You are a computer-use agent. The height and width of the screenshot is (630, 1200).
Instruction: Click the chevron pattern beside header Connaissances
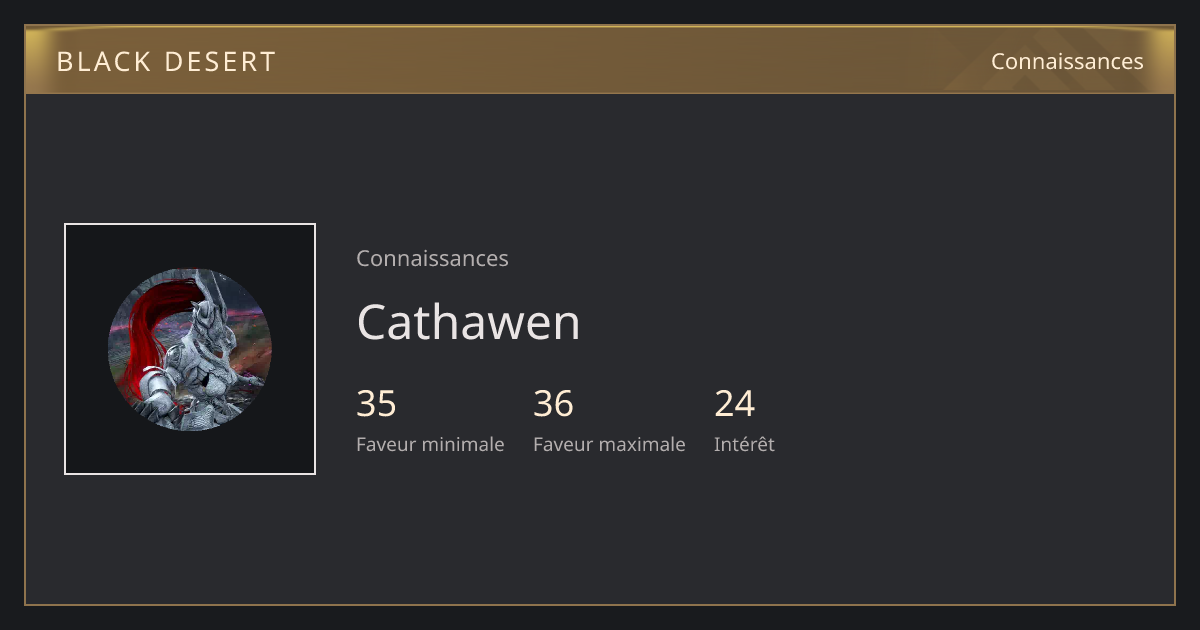coord(1060,61)
